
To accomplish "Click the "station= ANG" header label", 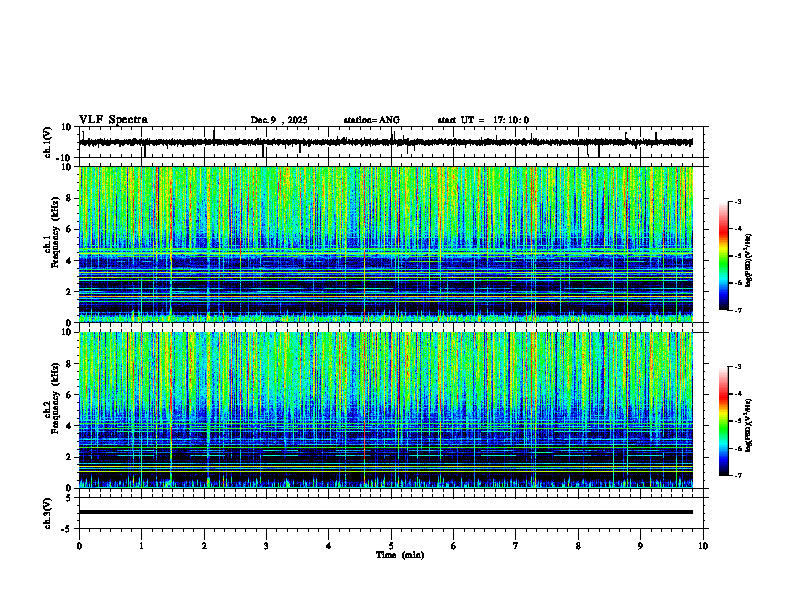I will pos(372,120).
